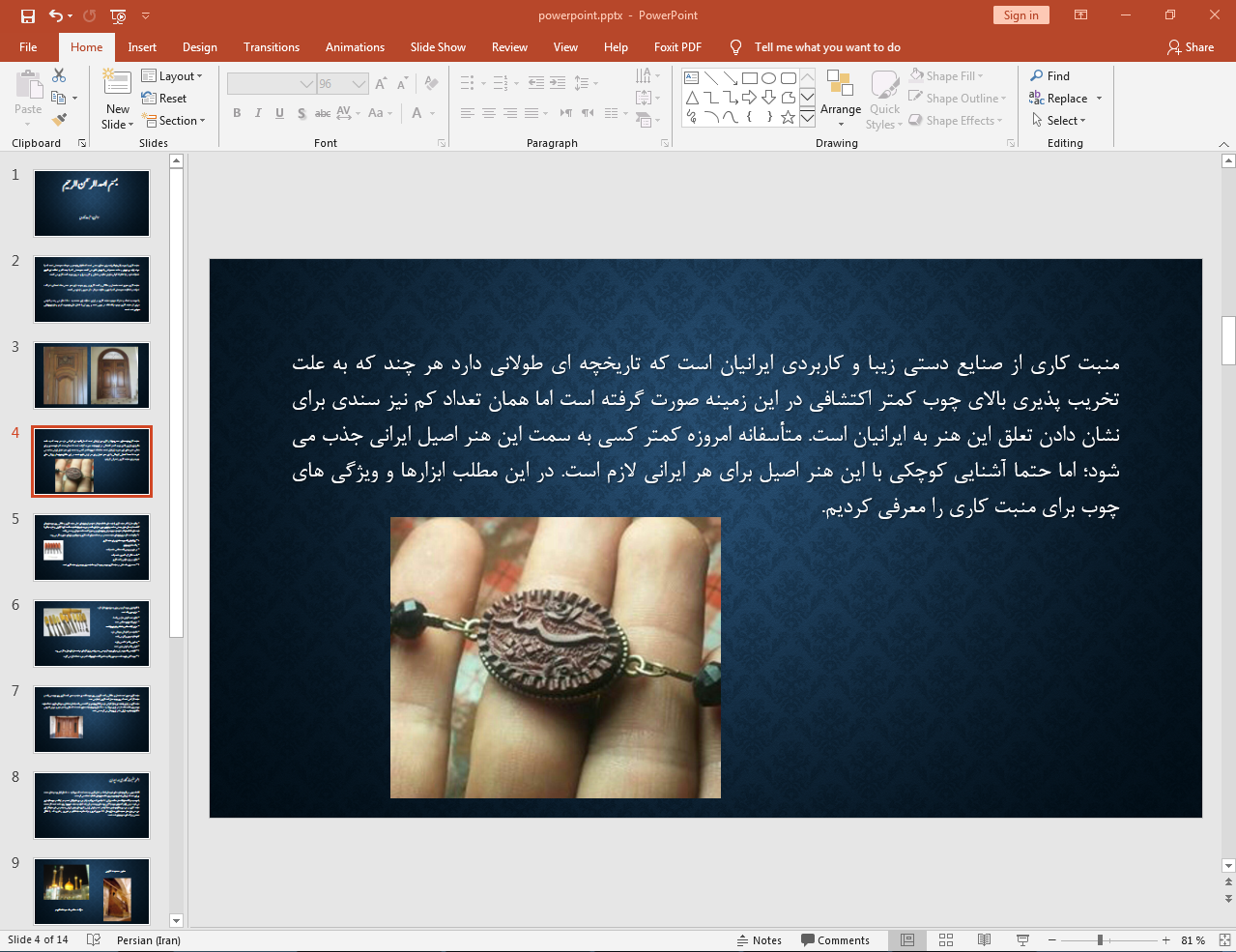Select the text box shape icon
This screenshot has width=1236, height=952.
tap(692, 78)
